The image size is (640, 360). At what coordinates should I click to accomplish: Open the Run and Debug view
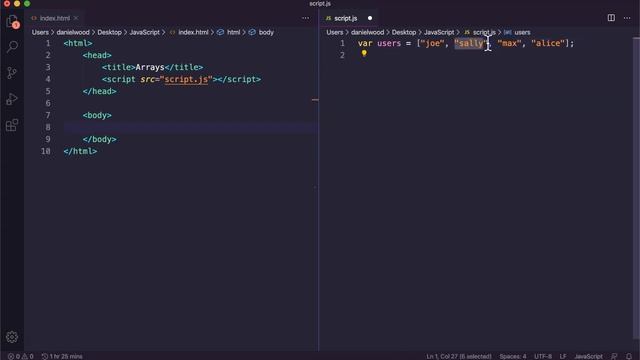pos(12,99)
